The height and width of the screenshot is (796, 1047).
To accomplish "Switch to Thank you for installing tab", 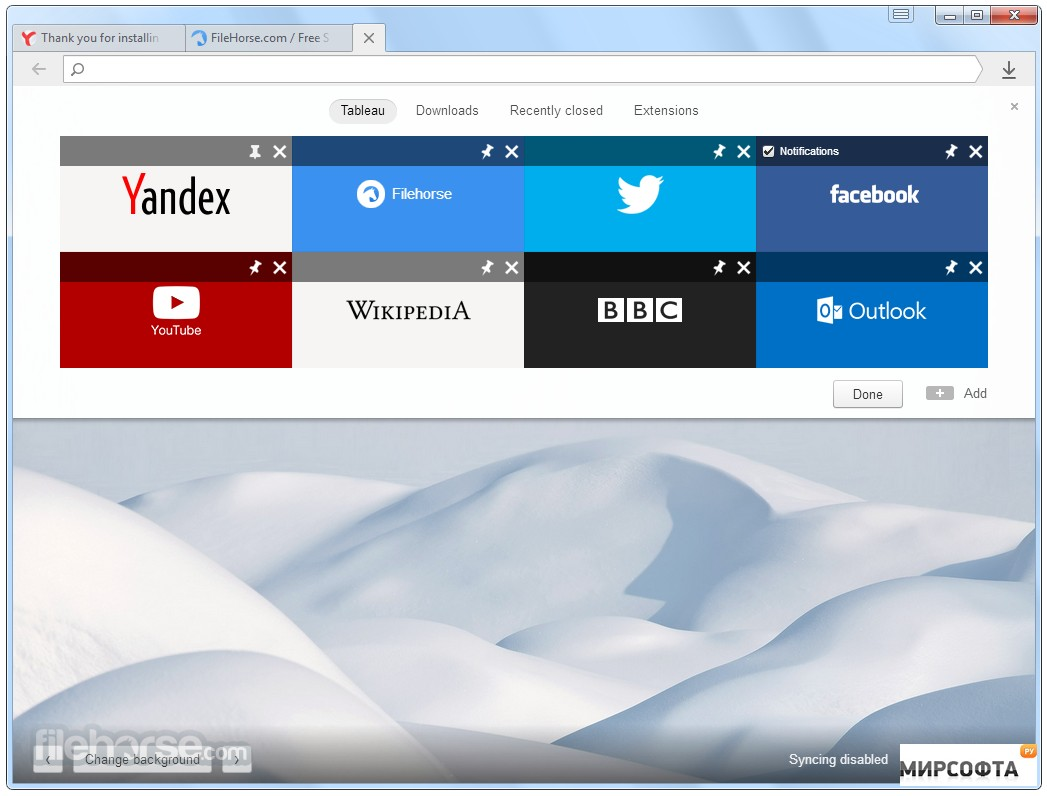I will (x=99, y=38).
